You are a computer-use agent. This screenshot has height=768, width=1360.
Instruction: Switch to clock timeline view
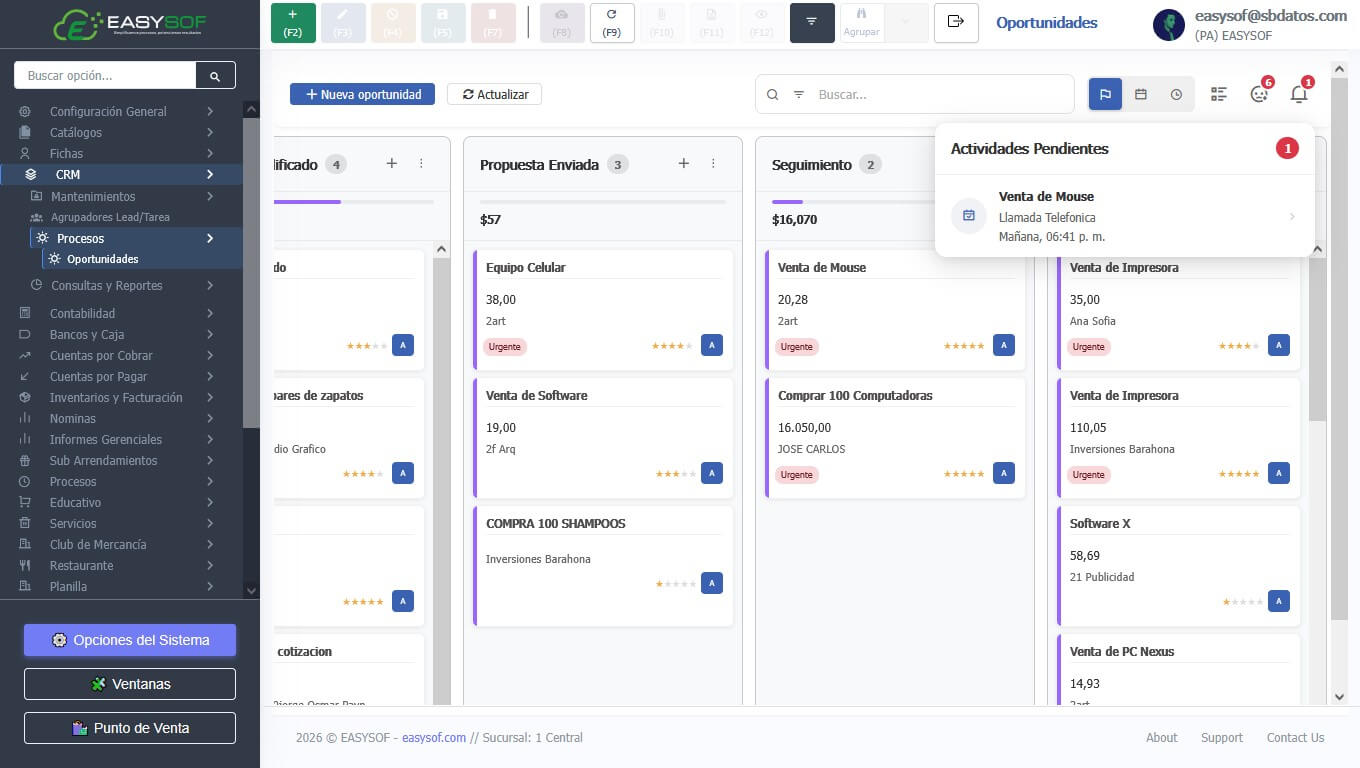point(1176,94)
